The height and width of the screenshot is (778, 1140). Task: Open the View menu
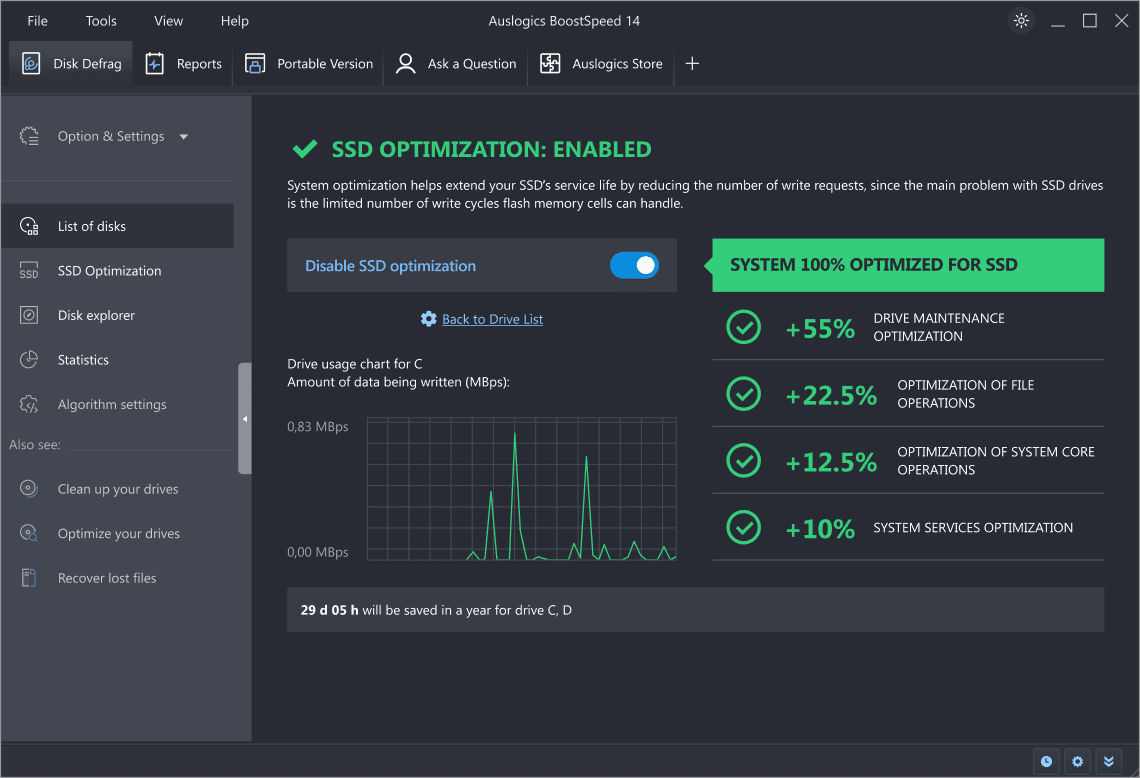(168, 20)
